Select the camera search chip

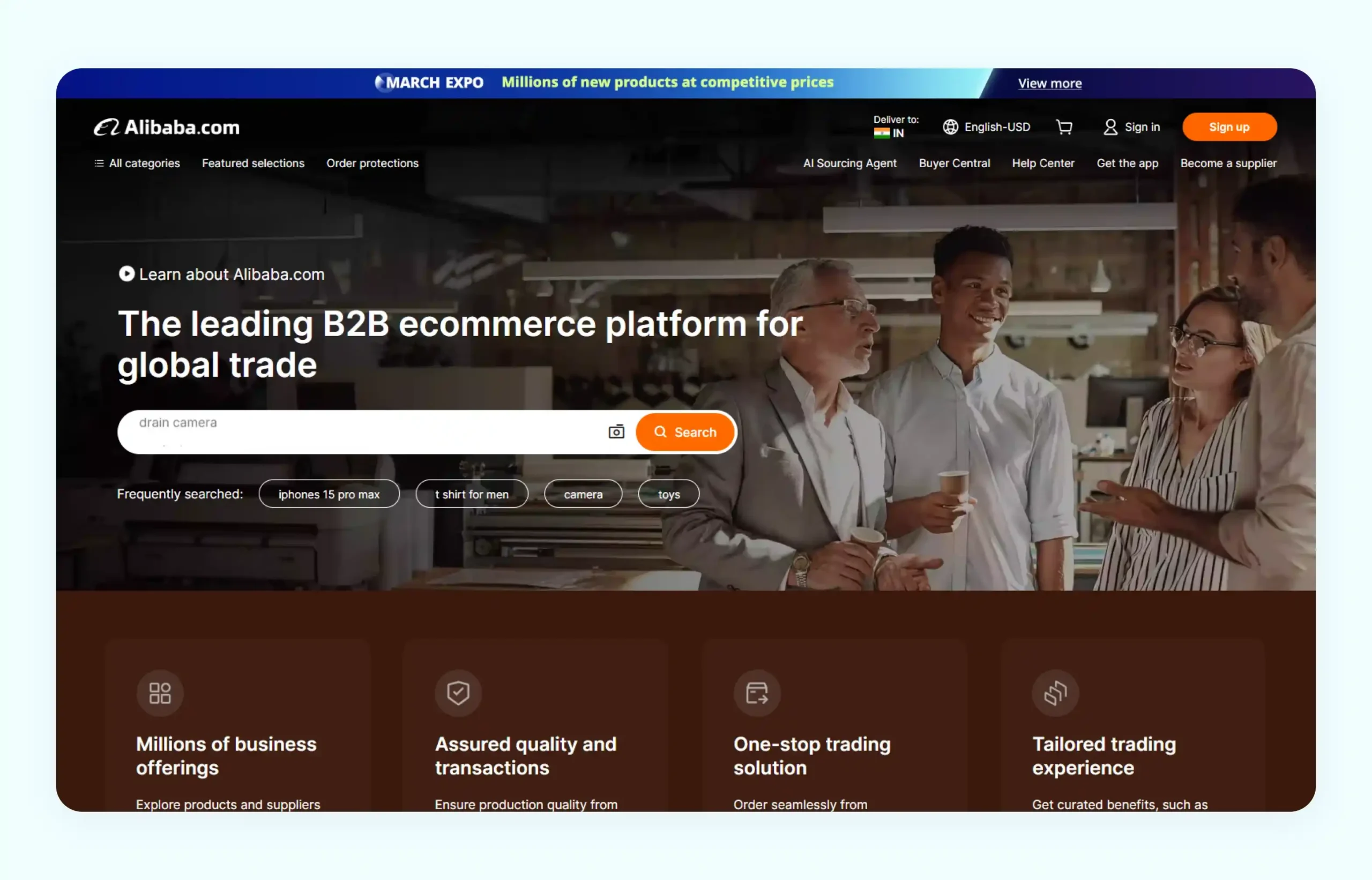584,494
